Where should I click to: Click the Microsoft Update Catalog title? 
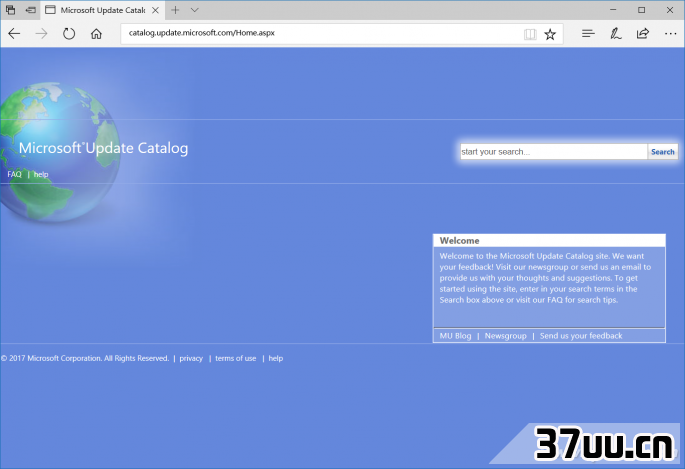click(104, 148)
